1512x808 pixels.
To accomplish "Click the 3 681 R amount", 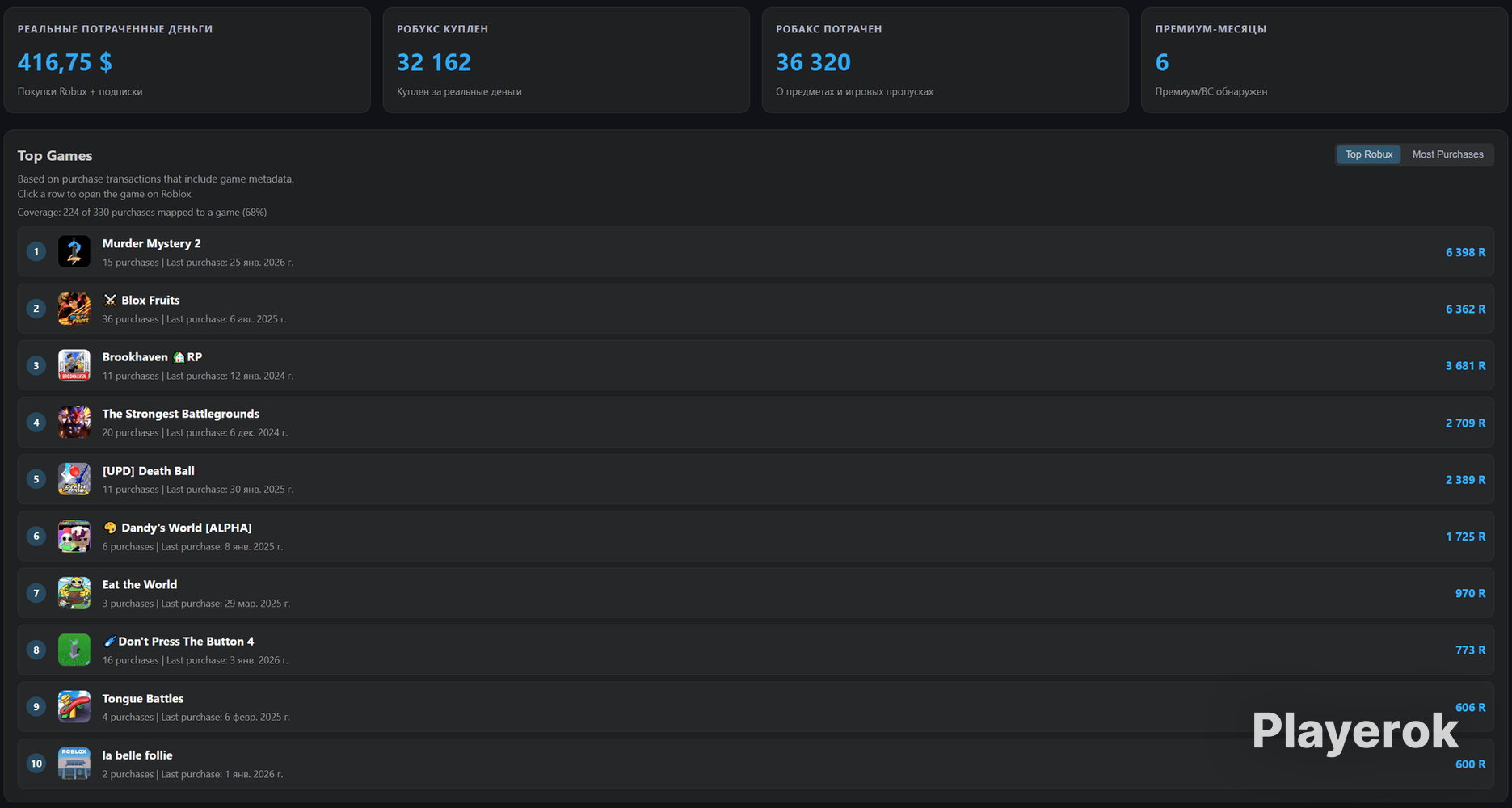I will (x=1465, y=366).
